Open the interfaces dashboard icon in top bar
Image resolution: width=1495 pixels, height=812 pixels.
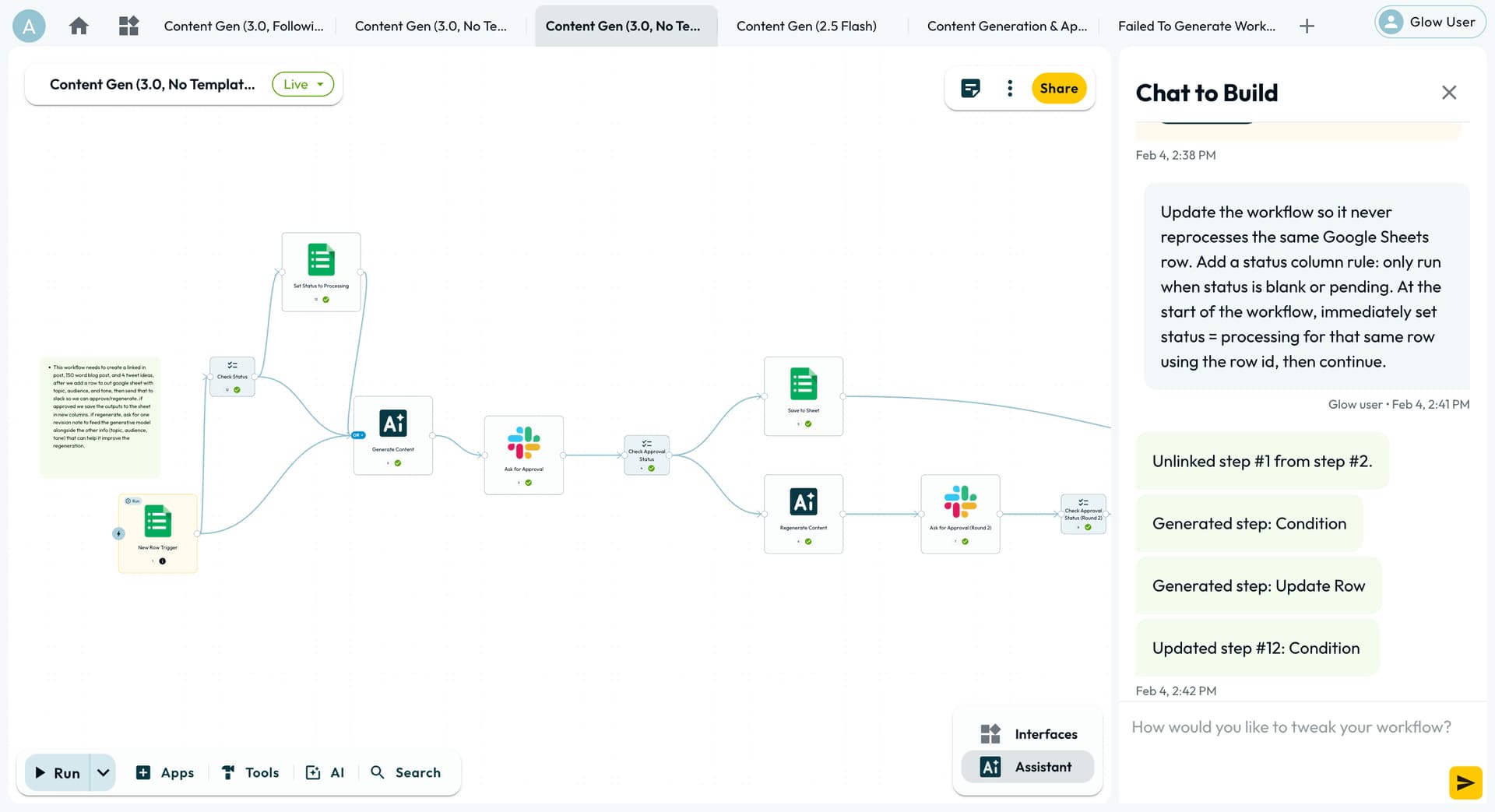[128, 26]
